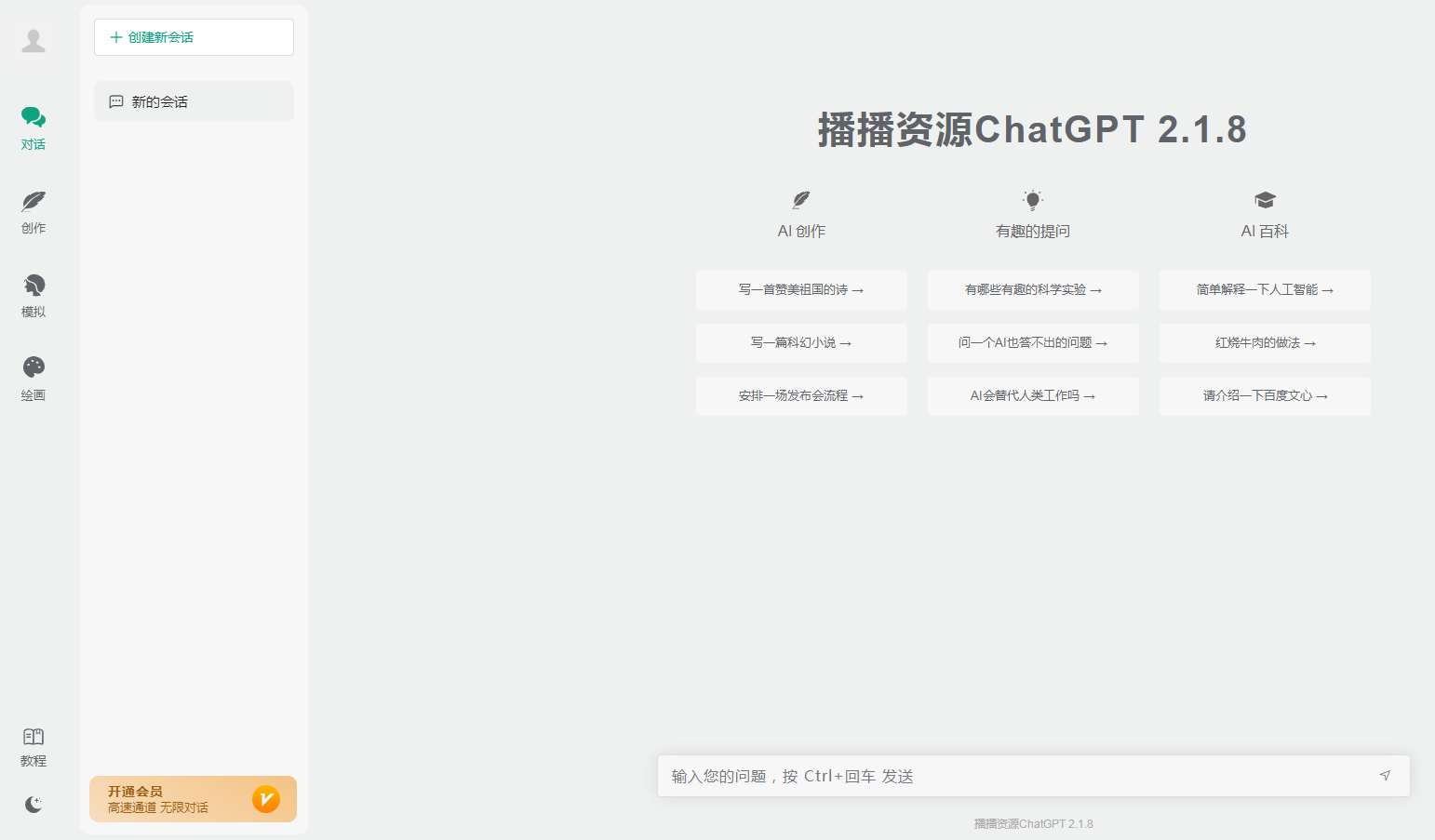
Task: Click the large 播播资源ChatGPT 2.1.8 title
Action: pyautogui.click(x=1032, y=129)
